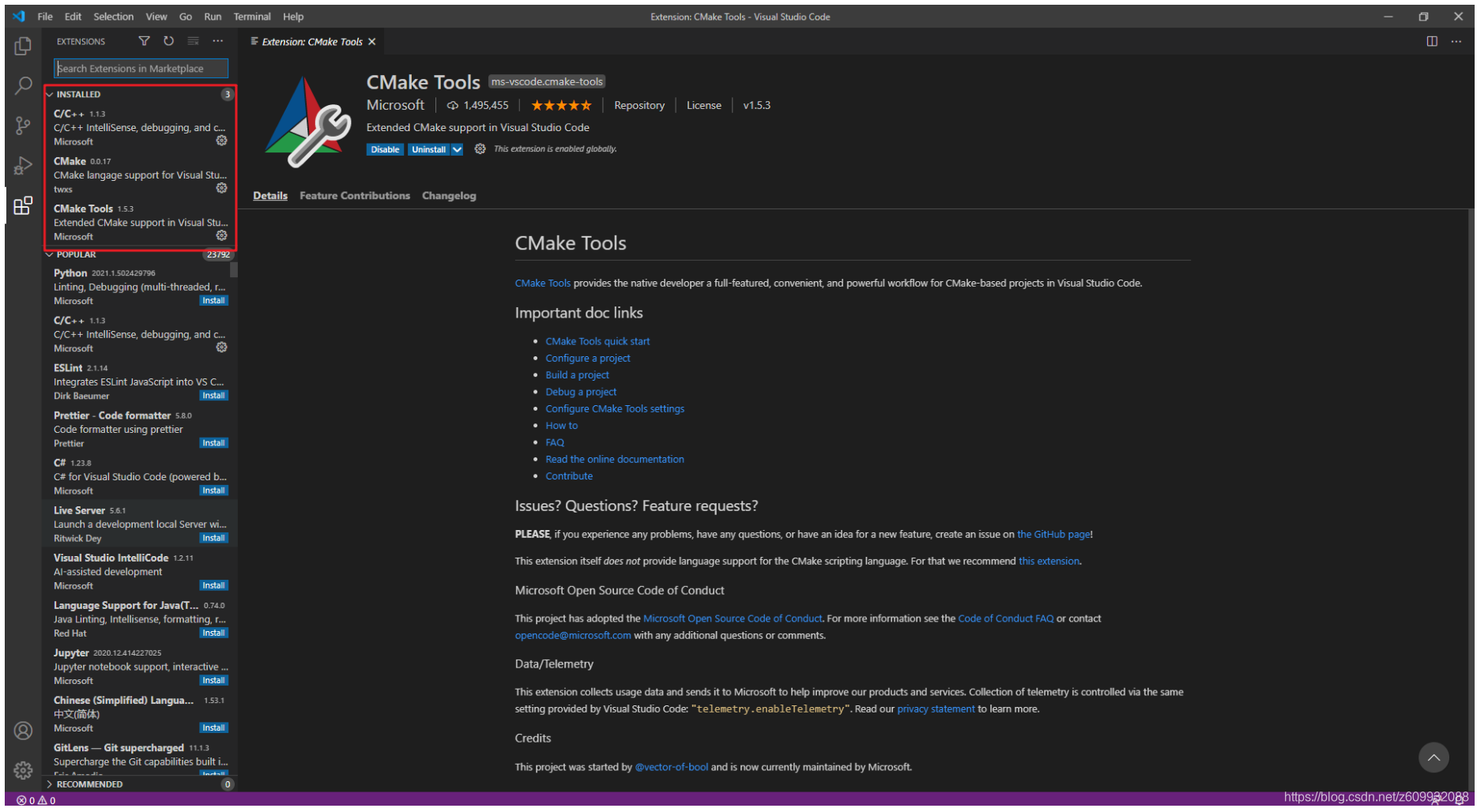
Task: Install the C# extension
Action: 213,491
